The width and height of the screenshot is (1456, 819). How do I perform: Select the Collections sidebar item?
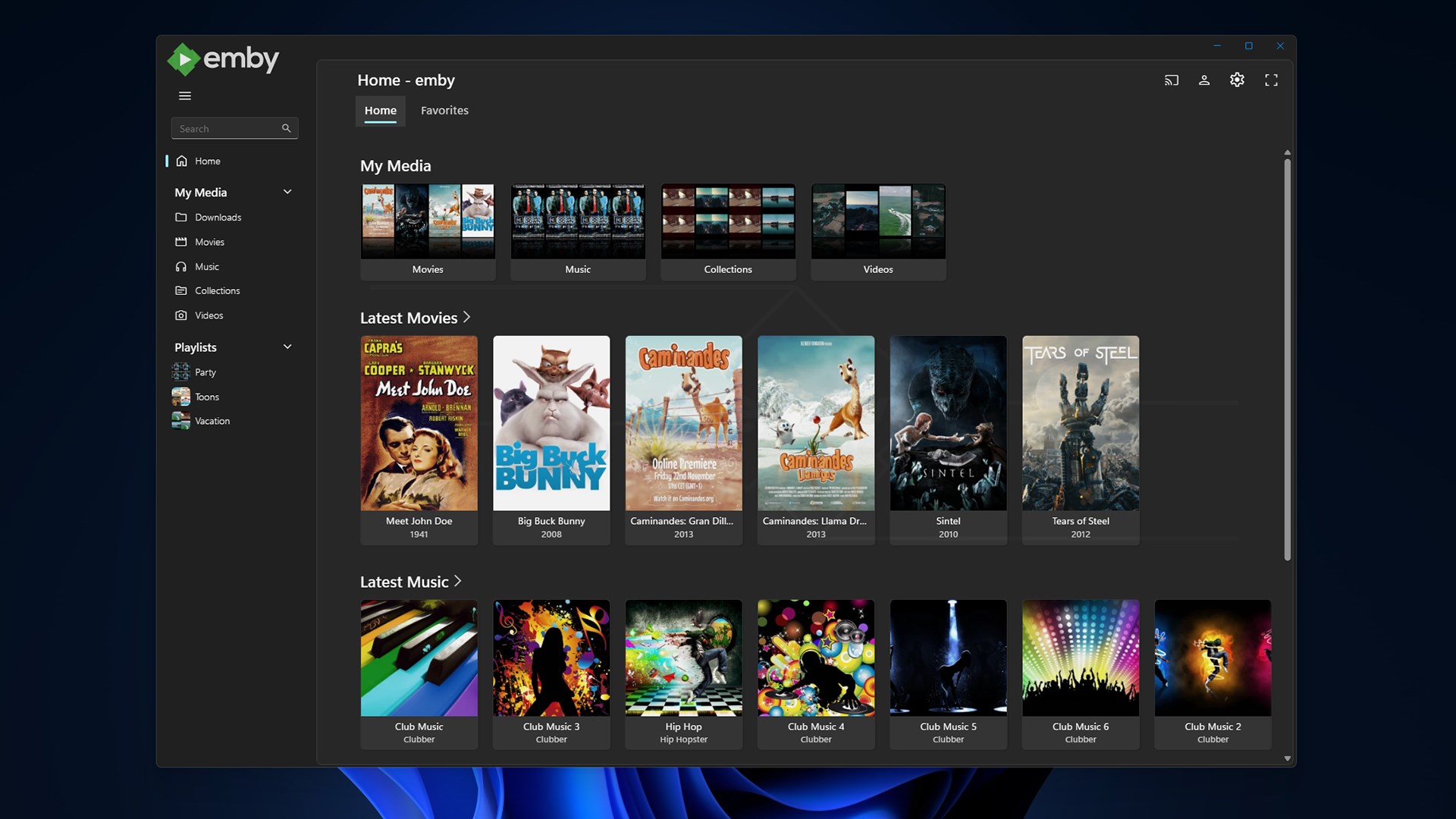(217, 290)
